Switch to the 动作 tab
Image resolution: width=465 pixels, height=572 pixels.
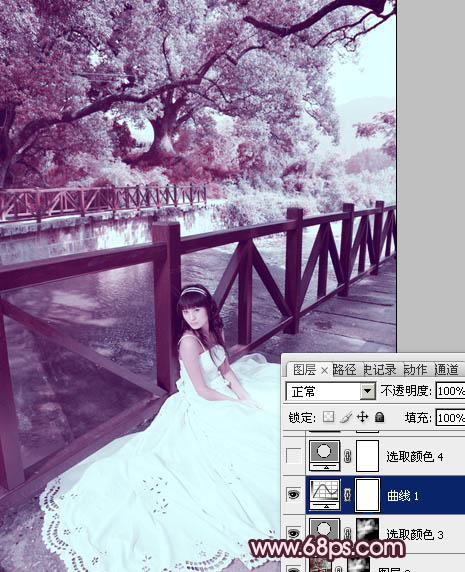[x=415, y=370]
